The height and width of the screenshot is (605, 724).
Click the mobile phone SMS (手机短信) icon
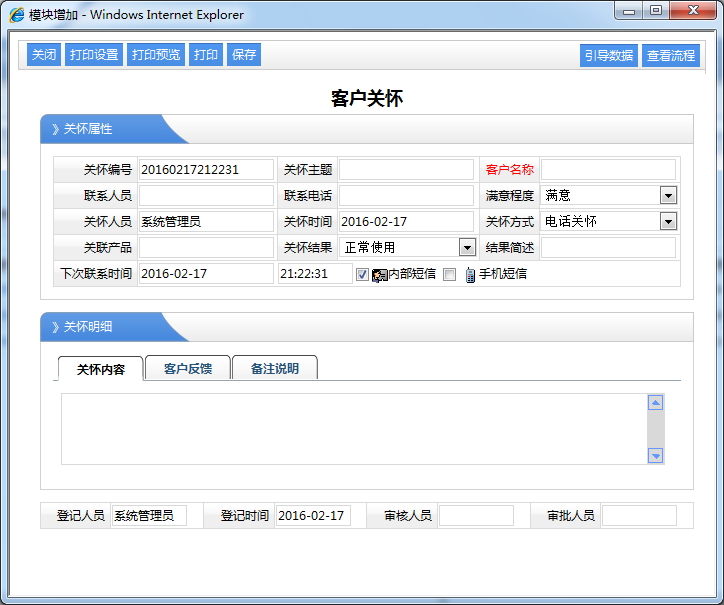pos(469,275)
